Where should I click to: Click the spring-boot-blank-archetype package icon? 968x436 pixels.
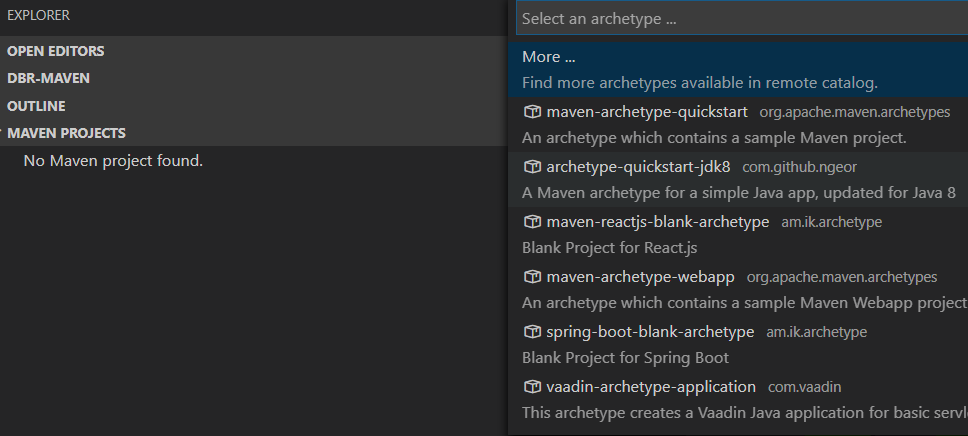coord(532,332)
